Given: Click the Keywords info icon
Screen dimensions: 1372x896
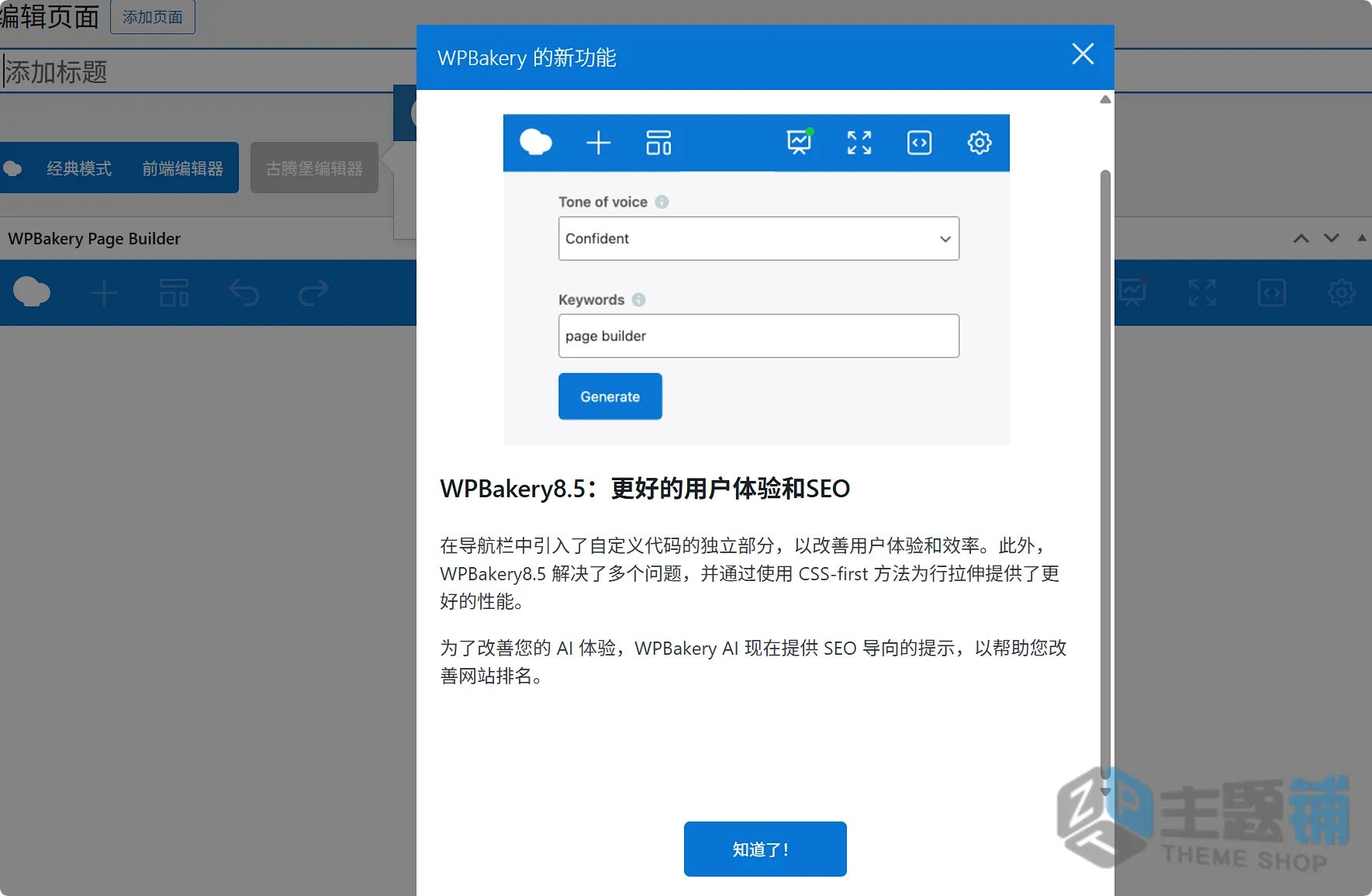Looking at the screenshot, I should click(638, 299).
